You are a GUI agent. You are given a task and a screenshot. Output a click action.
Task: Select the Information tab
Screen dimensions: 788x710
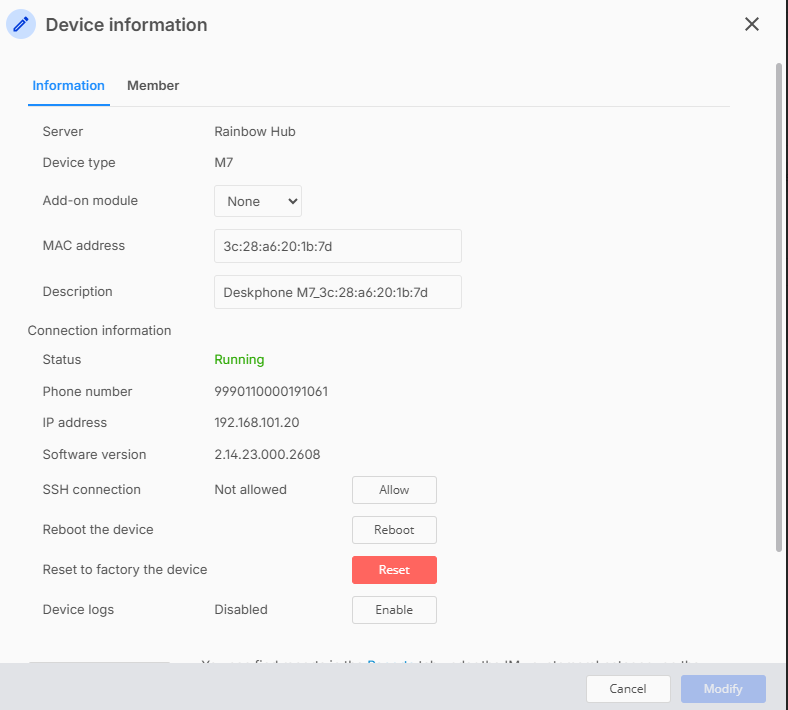coord(68,86)
